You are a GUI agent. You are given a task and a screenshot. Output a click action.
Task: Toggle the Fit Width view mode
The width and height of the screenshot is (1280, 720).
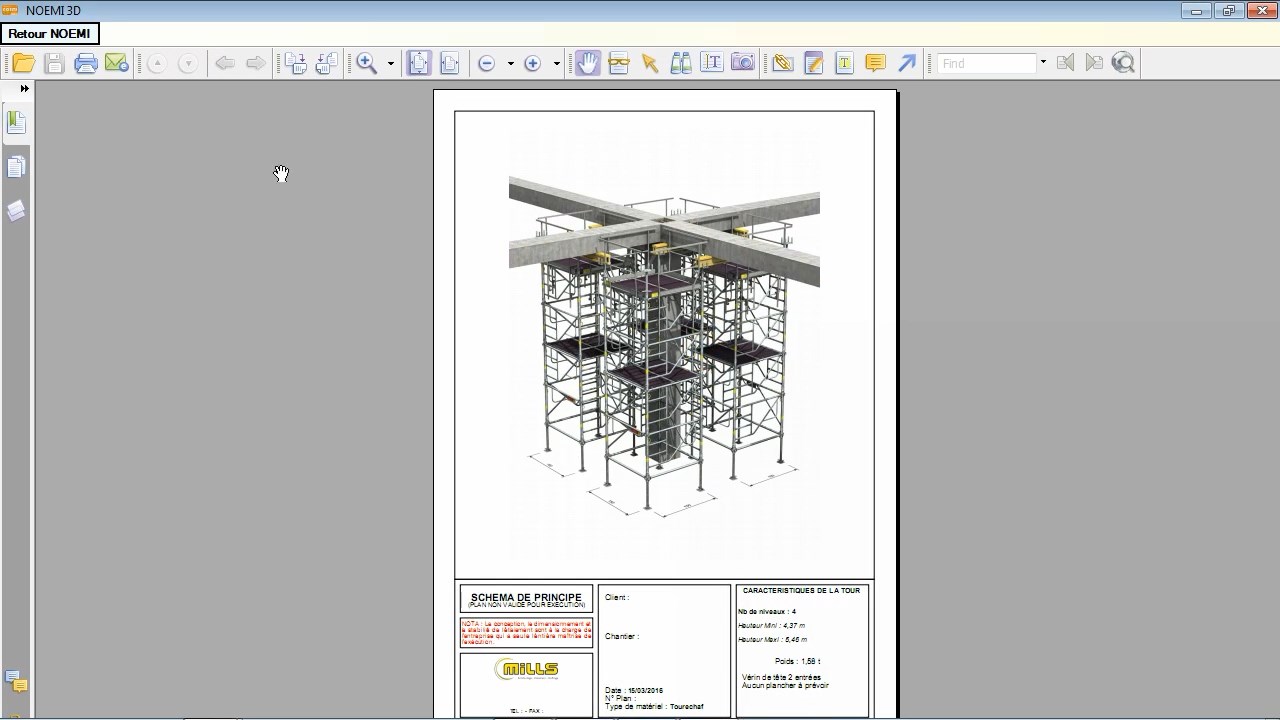[x=450, y=63]
